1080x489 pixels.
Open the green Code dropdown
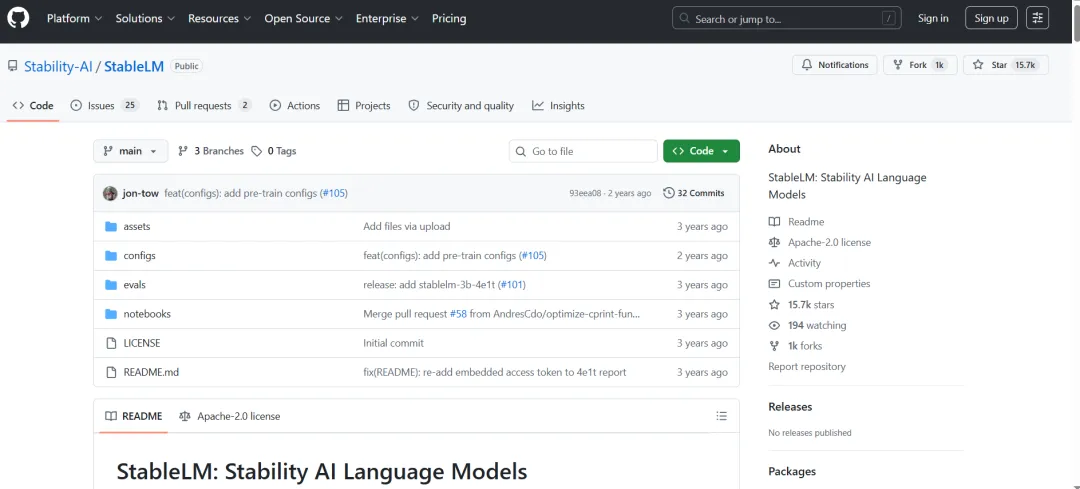(701, 151)
